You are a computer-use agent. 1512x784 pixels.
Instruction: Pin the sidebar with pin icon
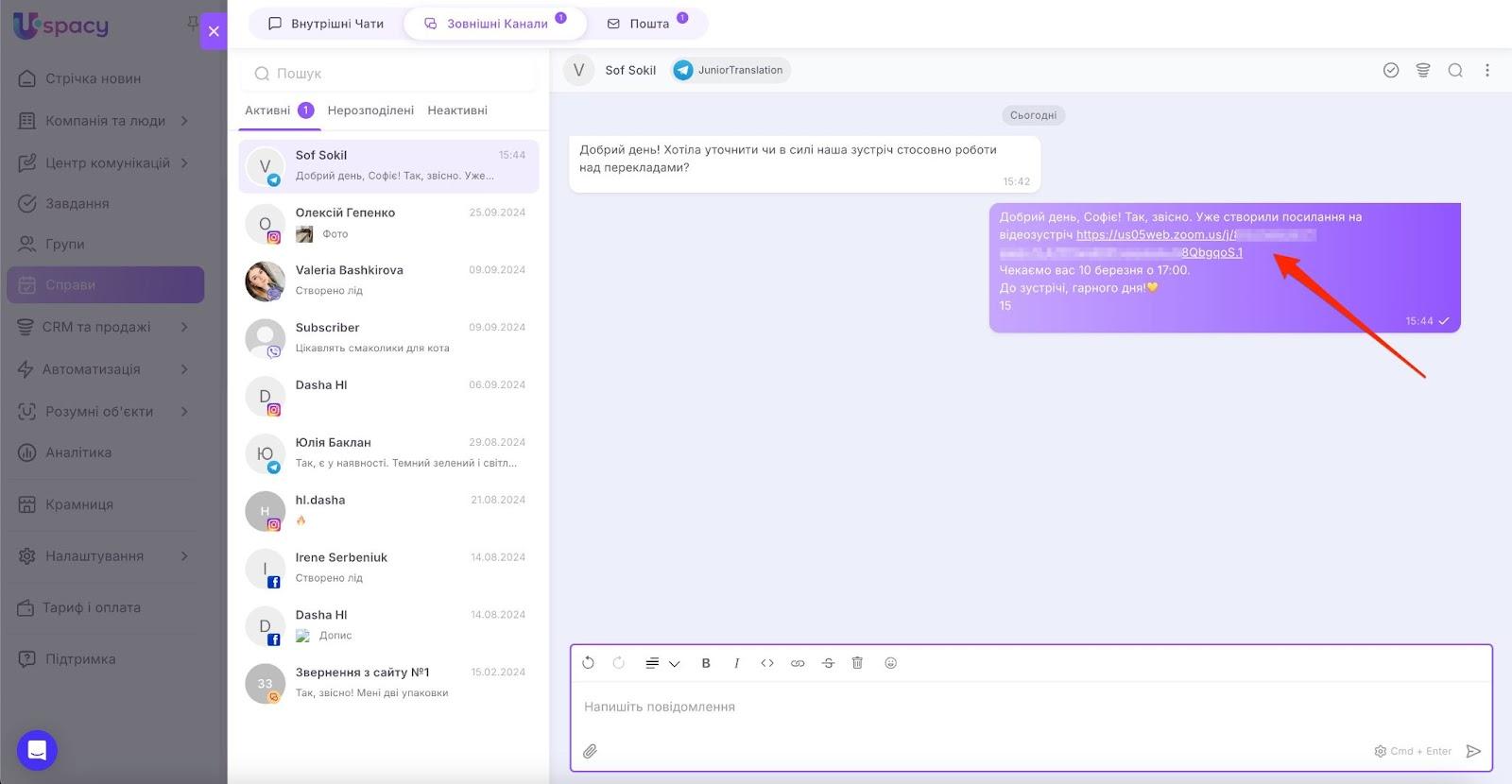[x=193, y=22]
